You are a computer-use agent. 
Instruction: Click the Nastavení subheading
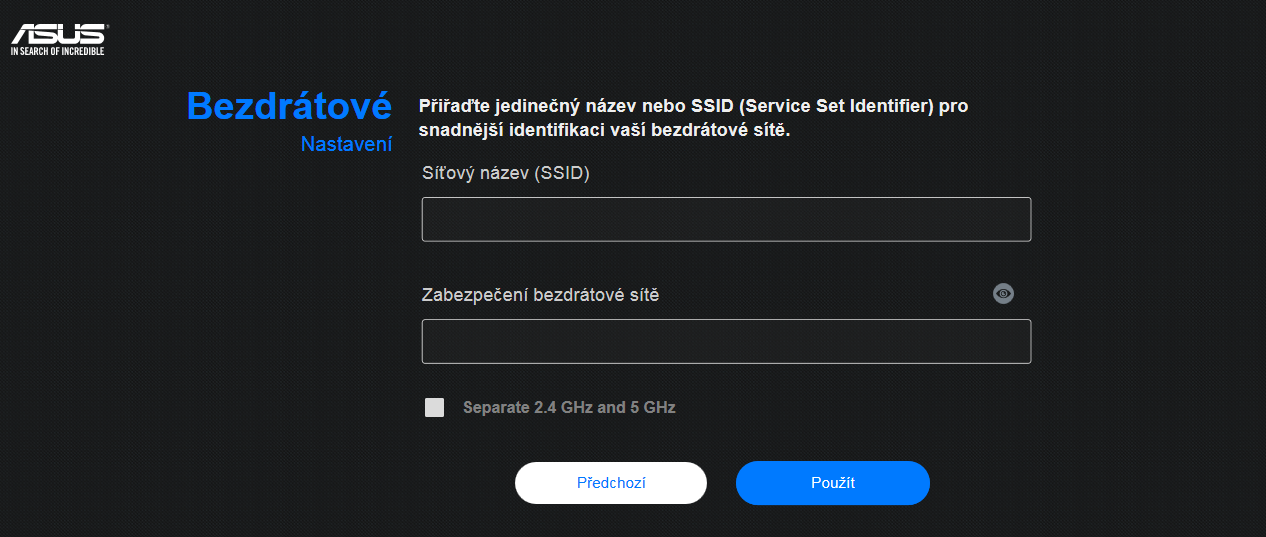(x=346, y=145)
